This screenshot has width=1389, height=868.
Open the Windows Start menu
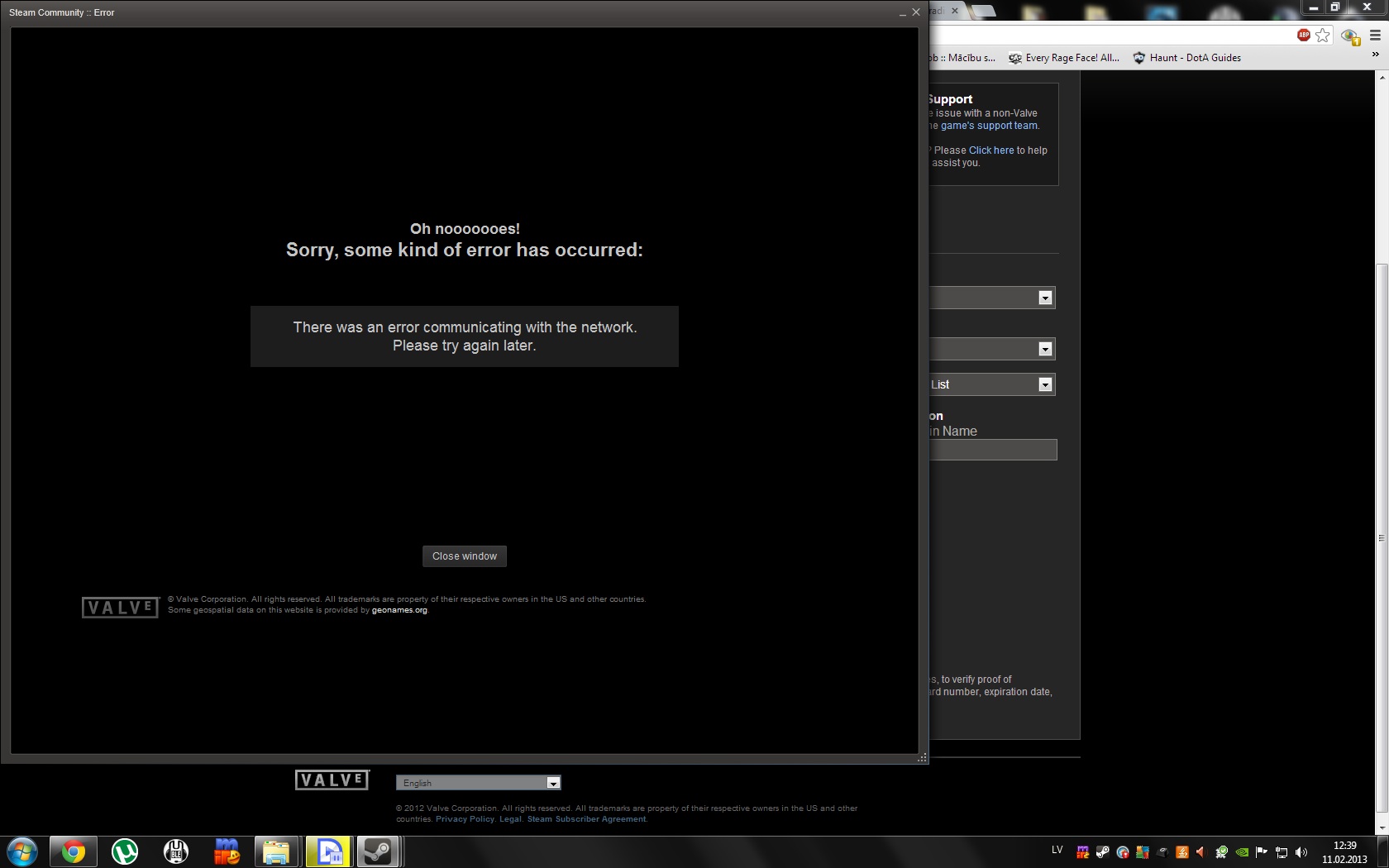click(21, 851)
